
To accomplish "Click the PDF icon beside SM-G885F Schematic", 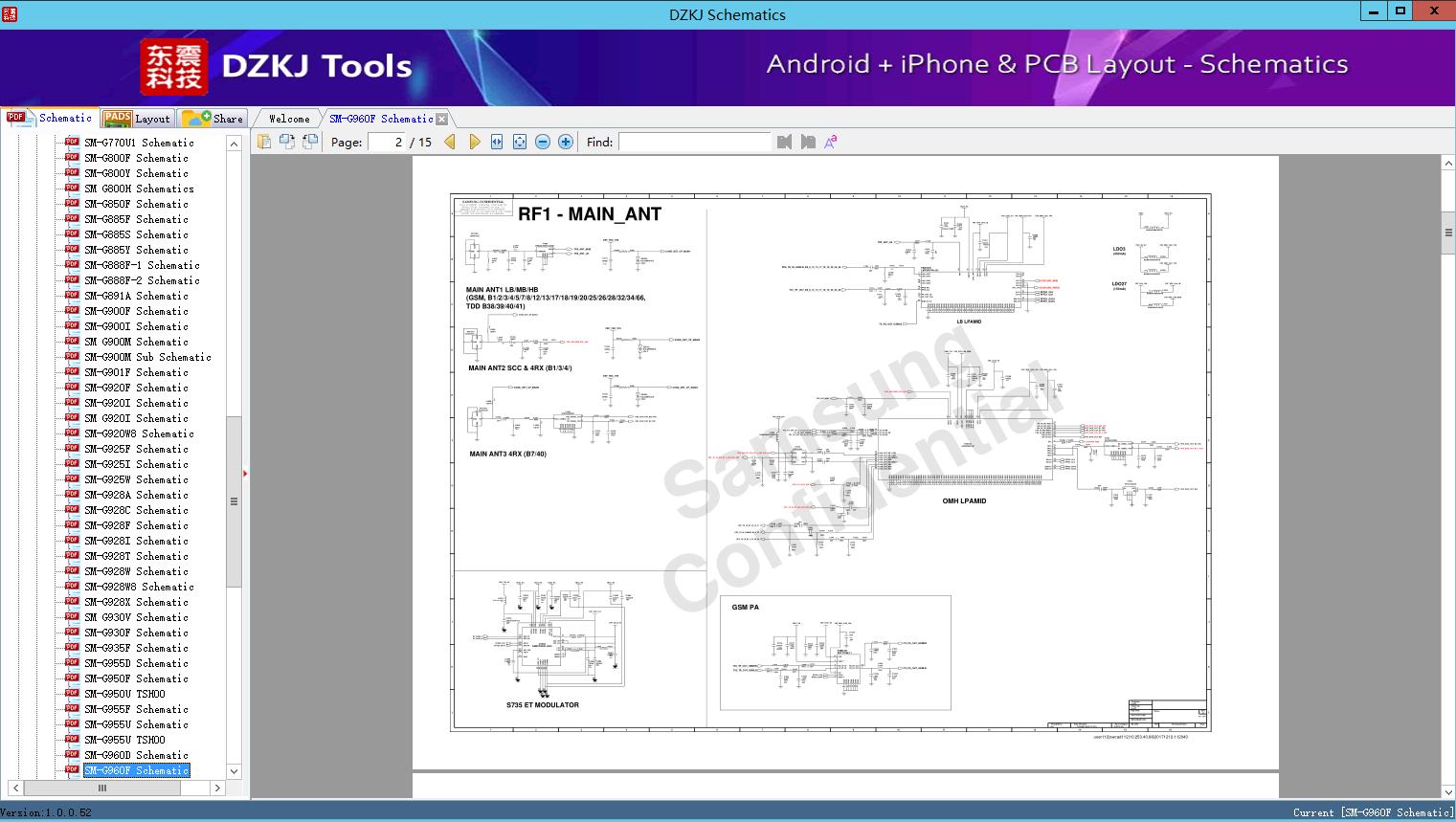I will [72, 219].
